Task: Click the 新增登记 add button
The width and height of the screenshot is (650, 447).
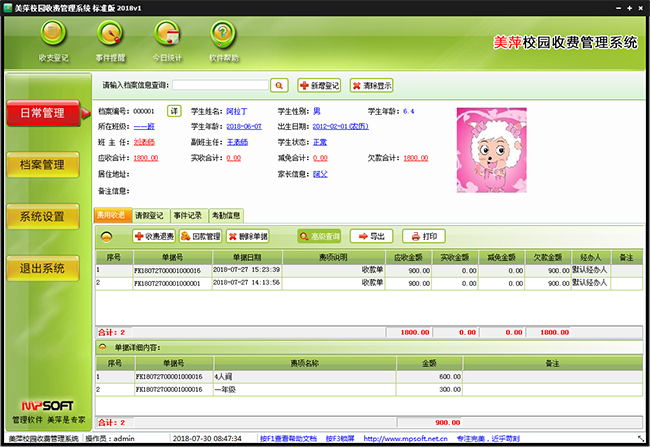Action: tap(320, 86)
